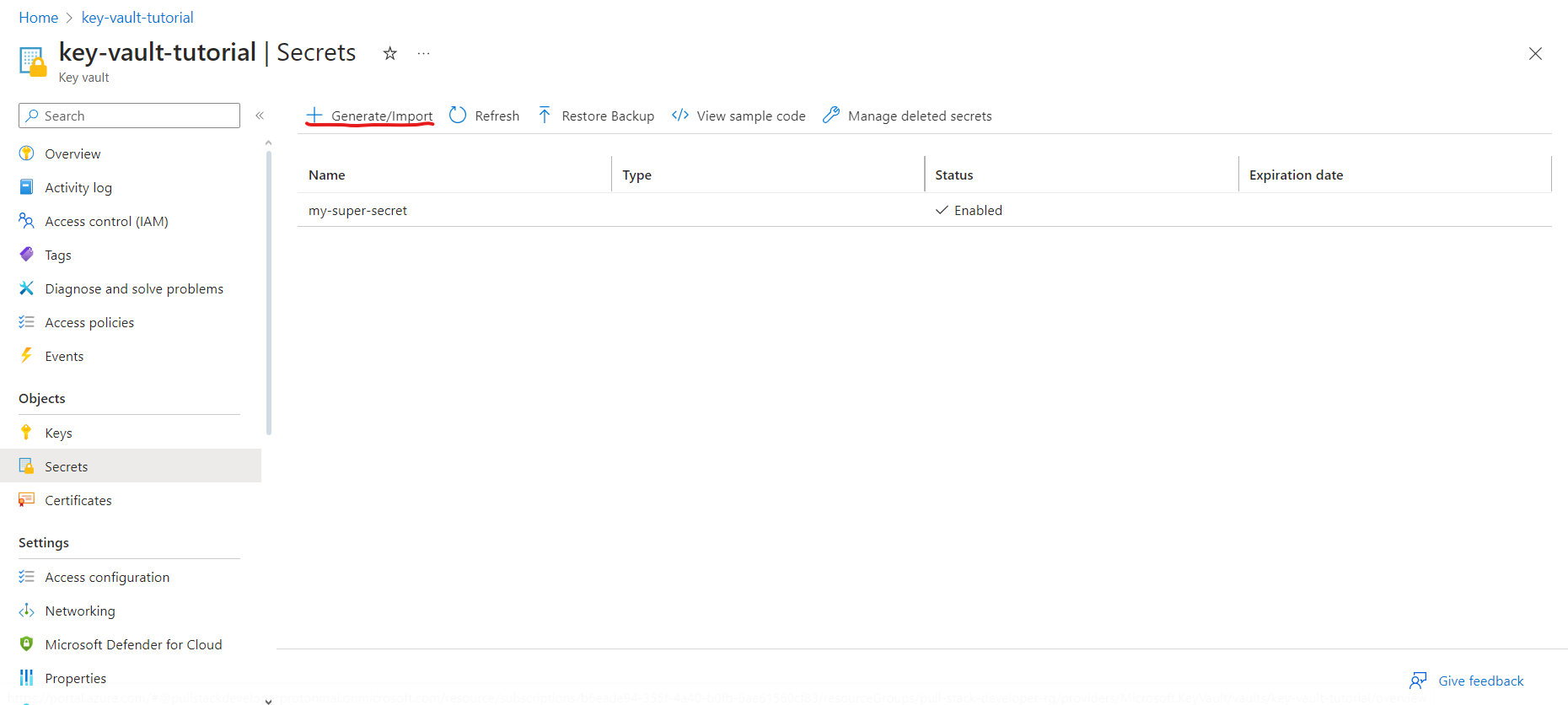Sort by the Type column header

(637, 175)
